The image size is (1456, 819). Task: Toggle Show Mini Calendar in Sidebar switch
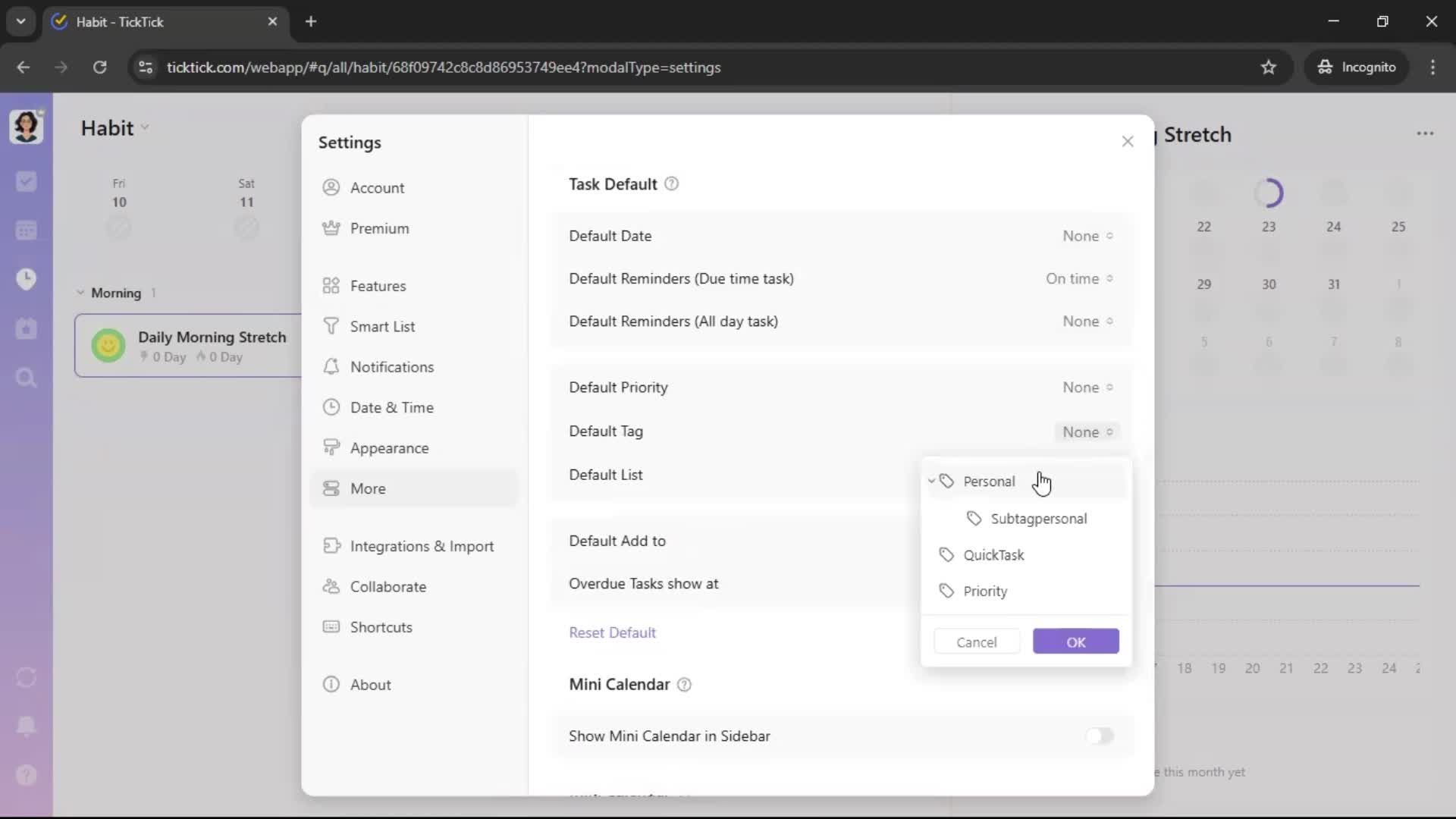pyautogui.click(x=1099, y=736)
